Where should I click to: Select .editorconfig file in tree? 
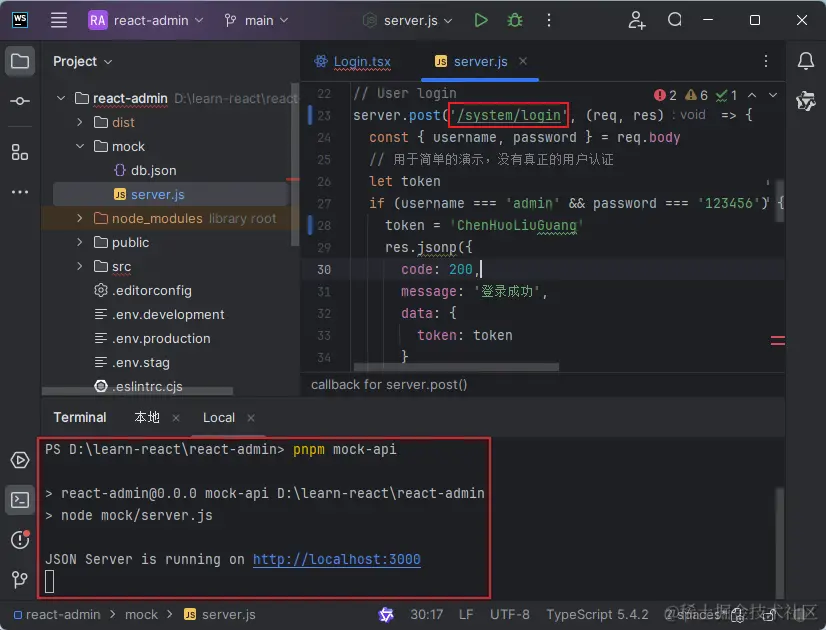click(x=143, y=290)
